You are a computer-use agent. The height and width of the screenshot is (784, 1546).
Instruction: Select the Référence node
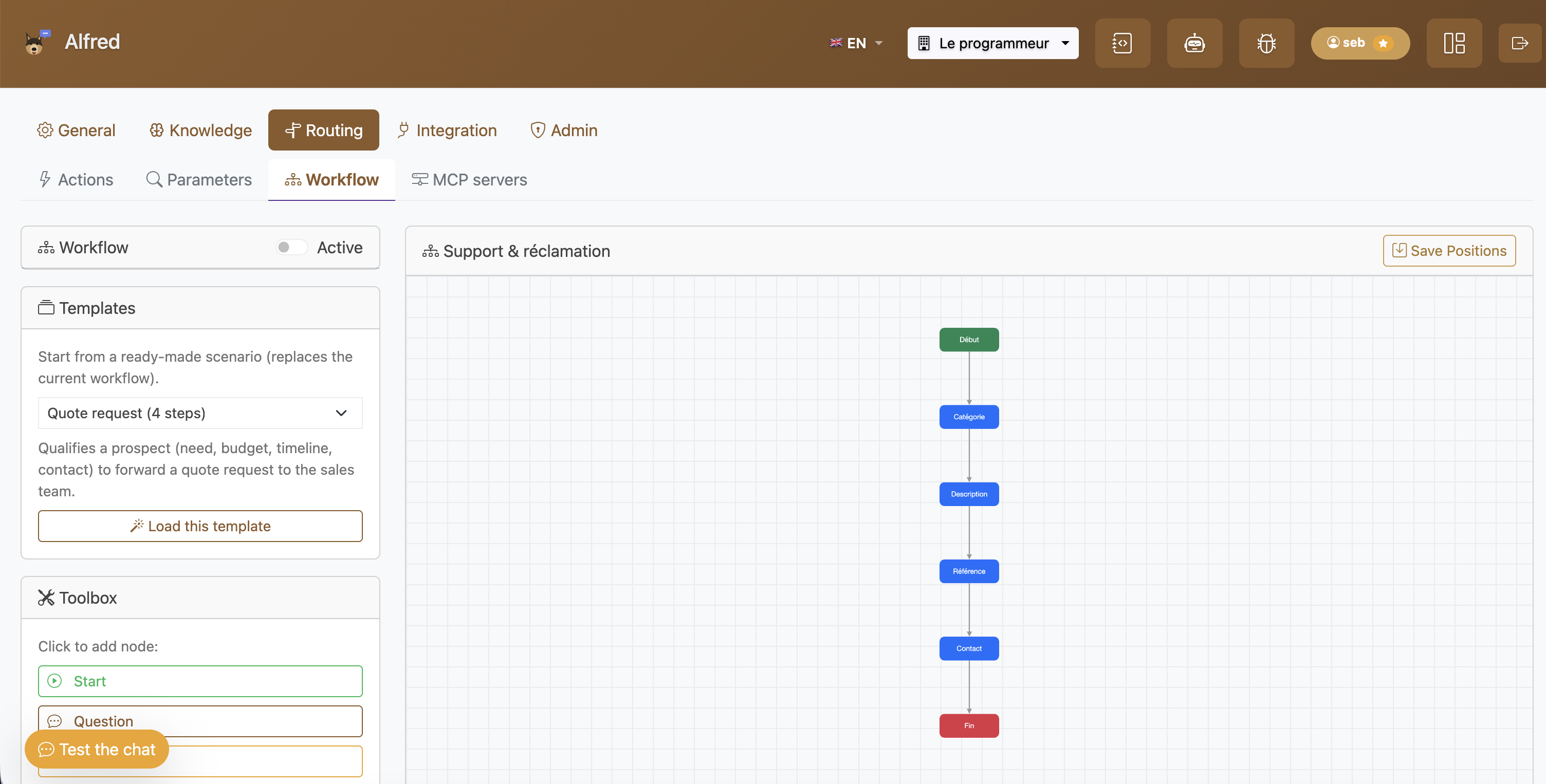(x=969, y=571)
